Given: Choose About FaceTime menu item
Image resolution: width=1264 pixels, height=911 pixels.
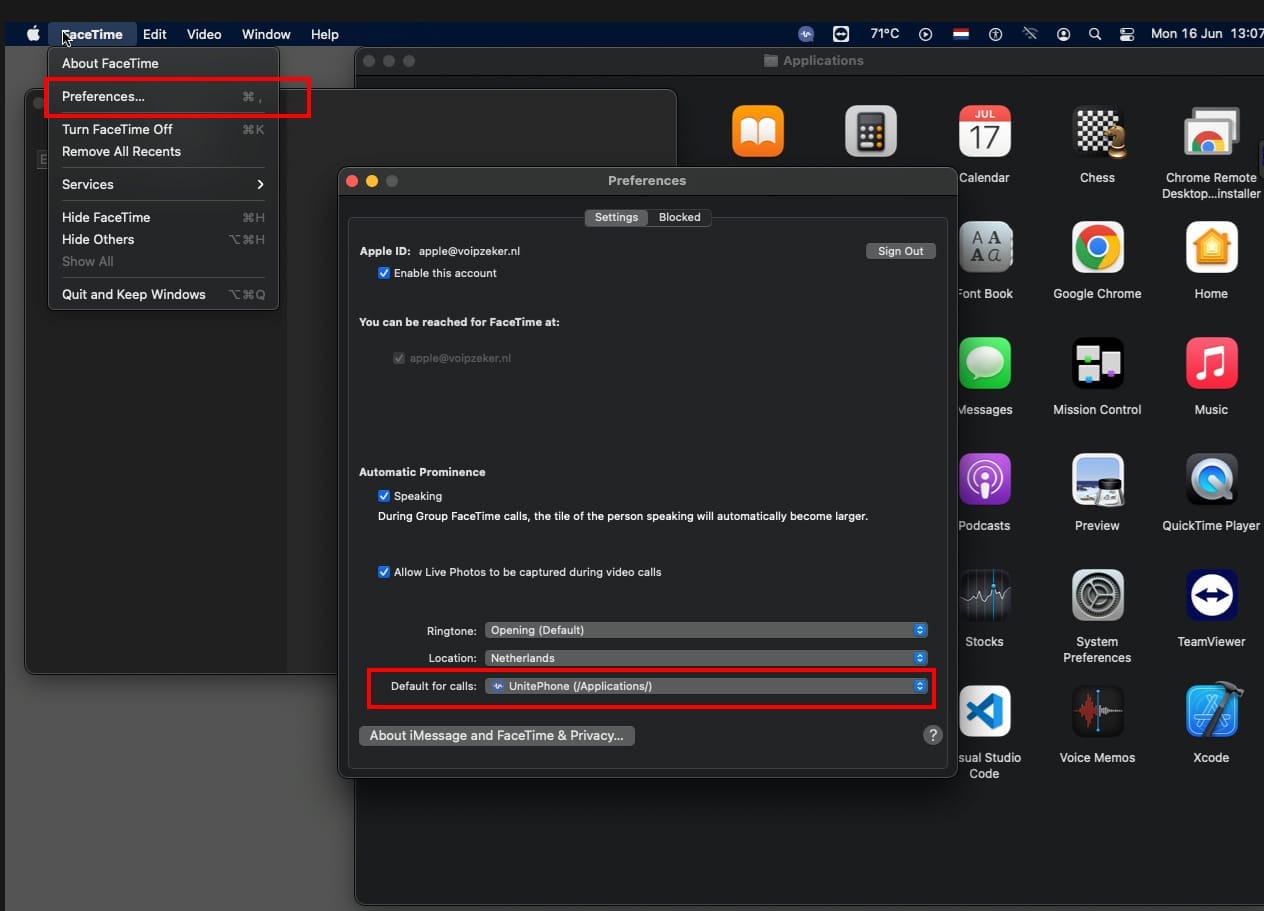Looking at the screenshot, I should [163, 63].
